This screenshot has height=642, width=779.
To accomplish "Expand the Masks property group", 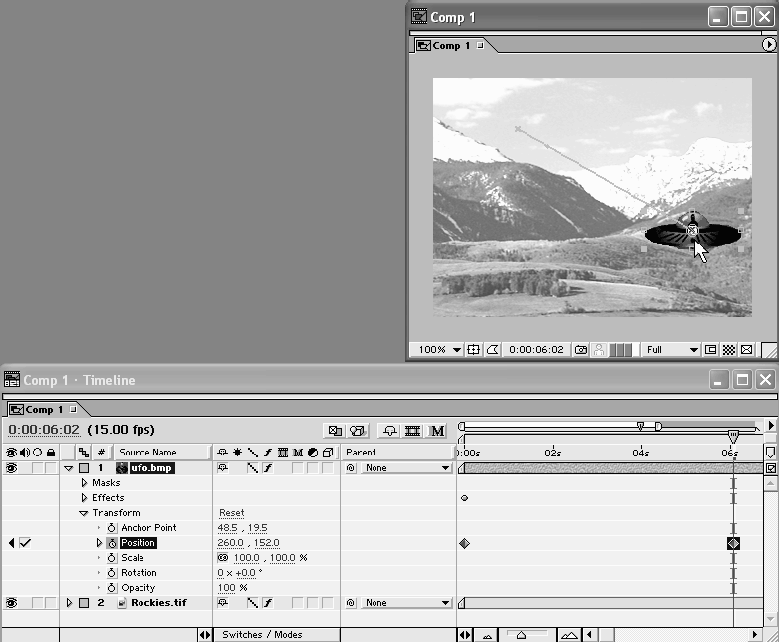I will 84,483.
